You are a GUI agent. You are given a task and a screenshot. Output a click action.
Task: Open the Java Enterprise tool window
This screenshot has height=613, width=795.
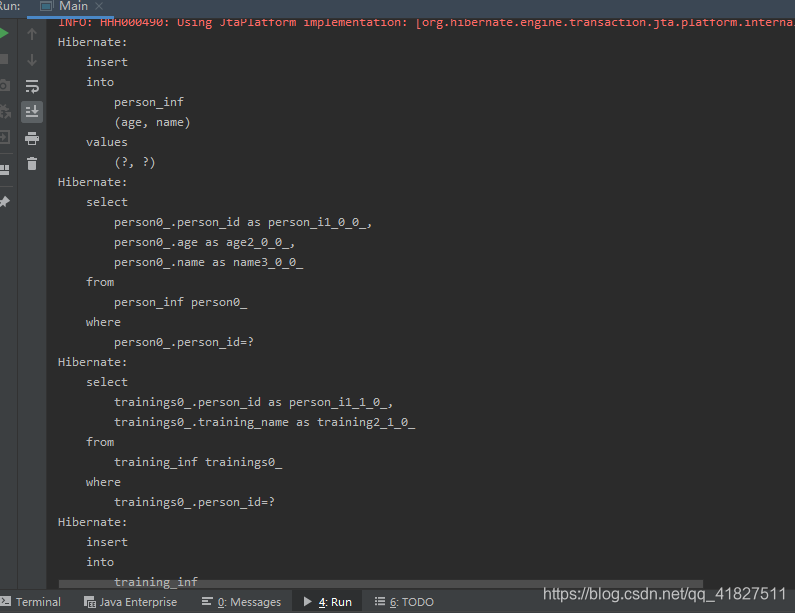(x=131, y=602)
